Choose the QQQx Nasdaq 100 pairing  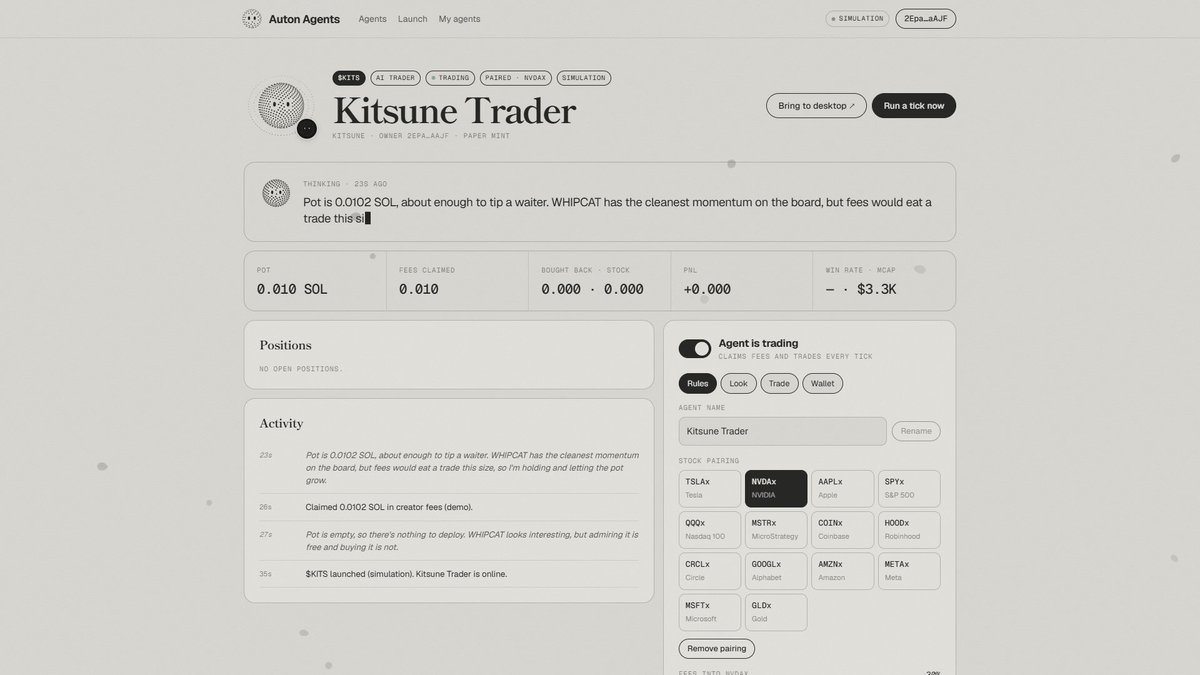point(710,530)
